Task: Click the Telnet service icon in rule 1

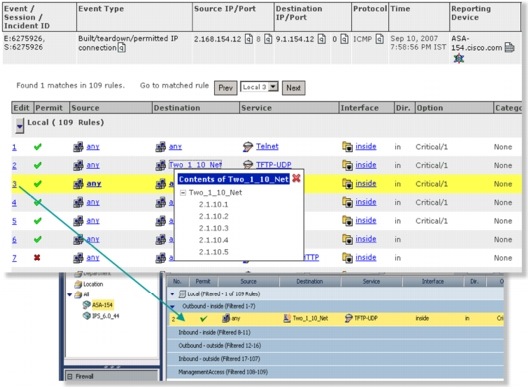Action: point(248,147)
